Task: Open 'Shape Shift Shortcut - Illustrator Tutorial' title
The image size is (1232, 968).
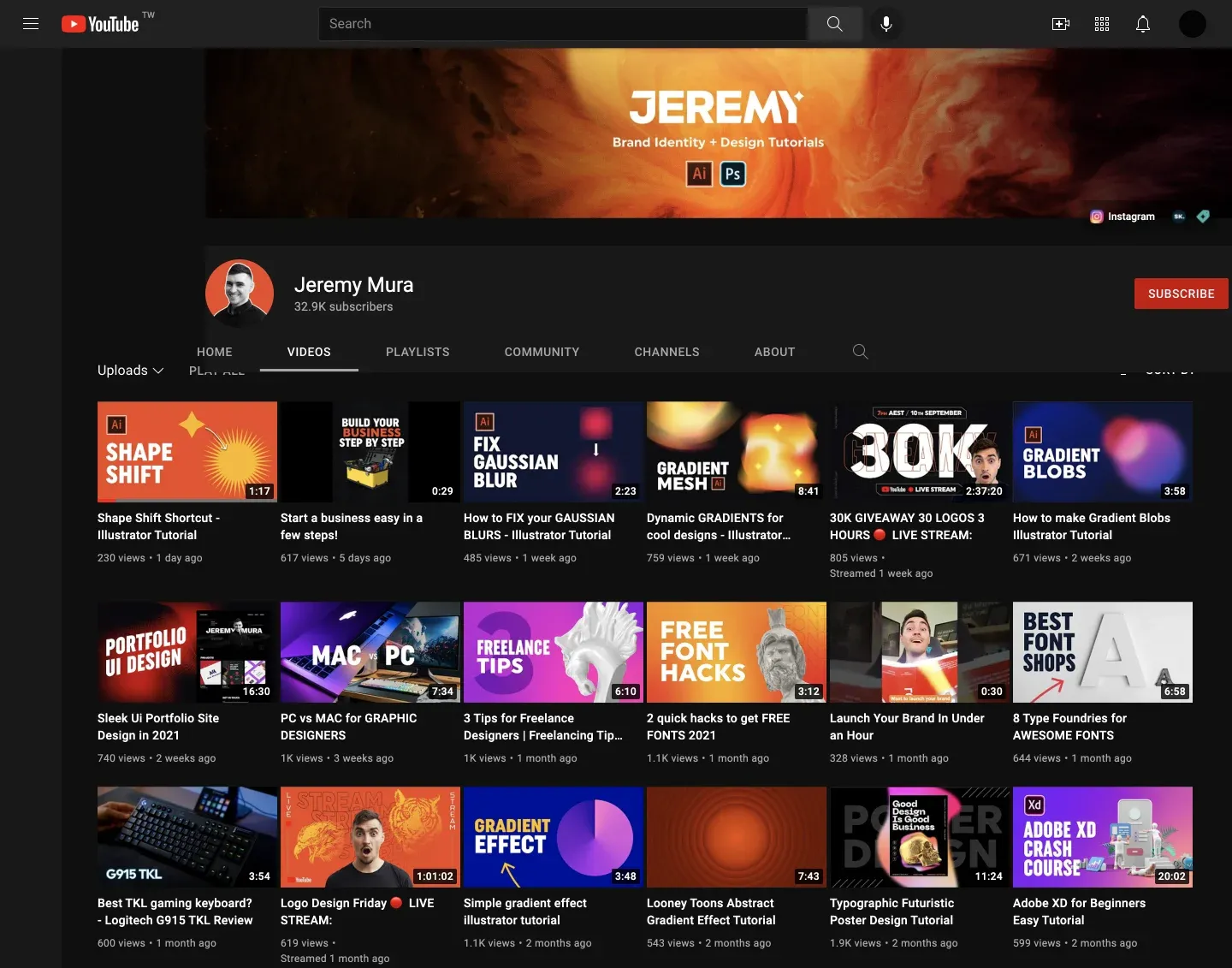Action: click(158, 526)
